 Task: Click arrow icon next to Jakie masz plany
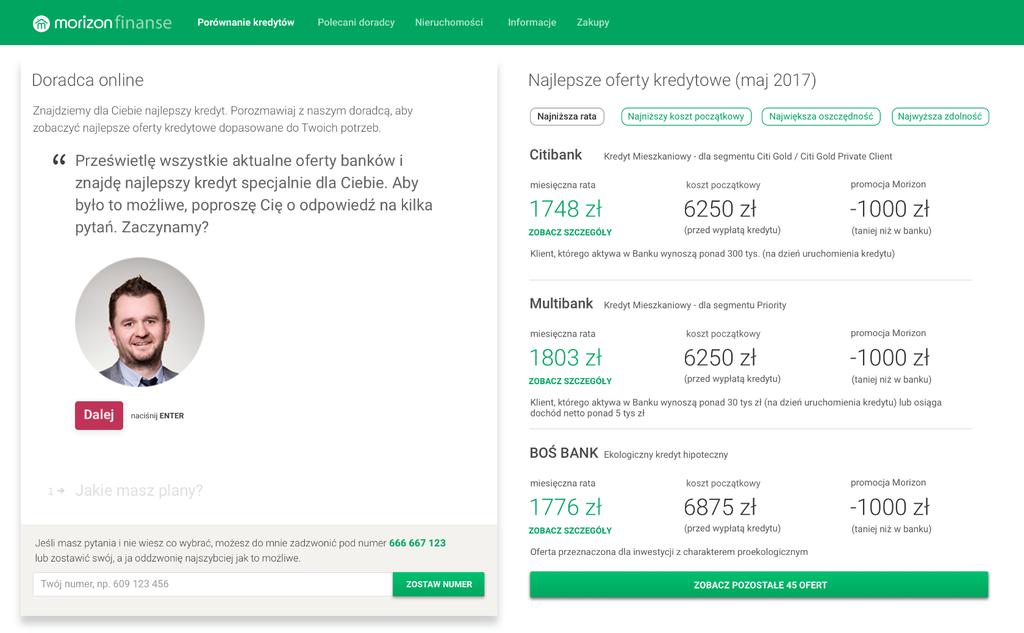pyautogui.click(x=60, y=491)
